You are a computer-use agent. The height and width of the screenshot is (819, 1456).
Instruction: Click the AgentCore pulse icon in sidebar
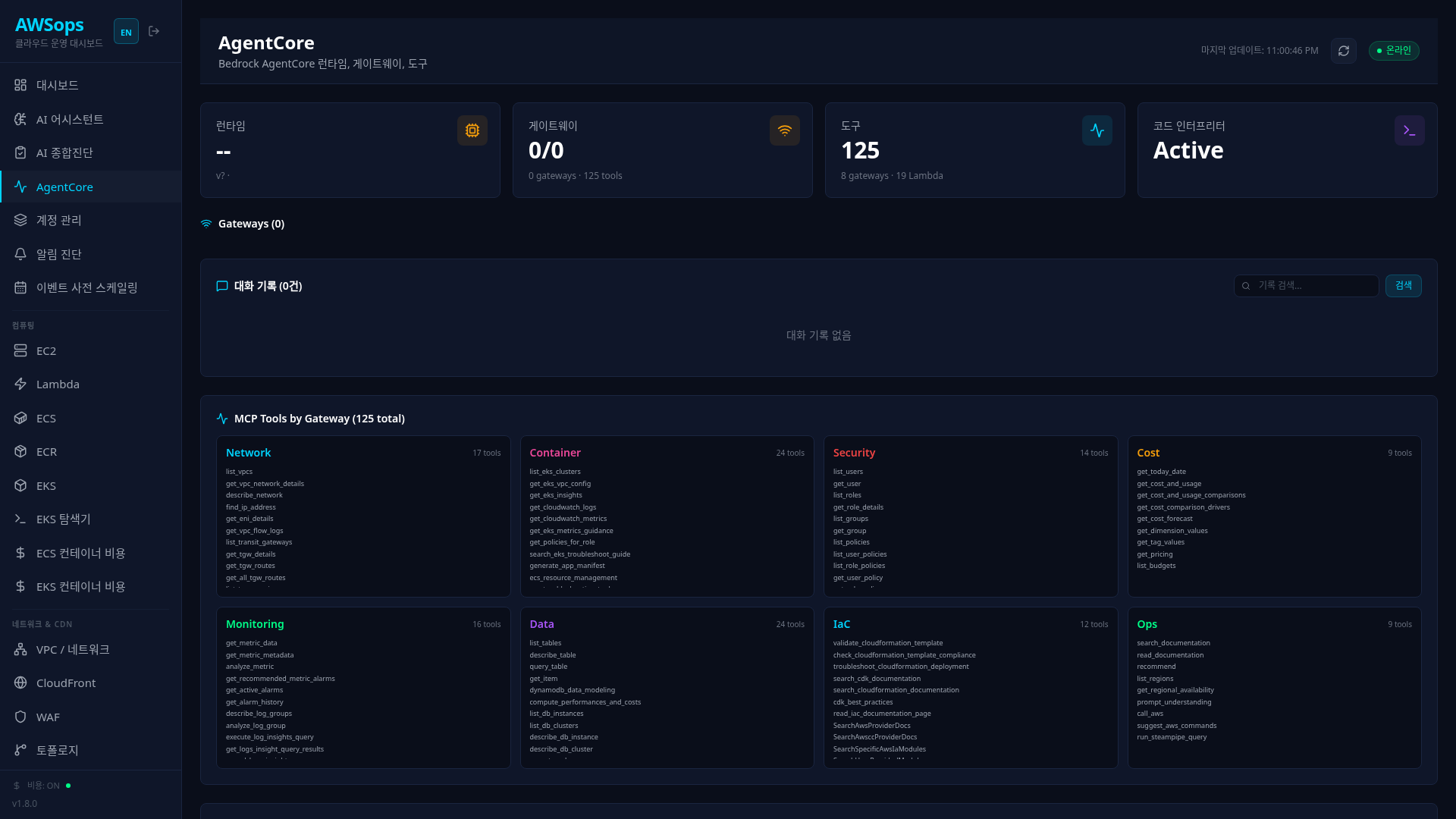[x=20, y=187]
